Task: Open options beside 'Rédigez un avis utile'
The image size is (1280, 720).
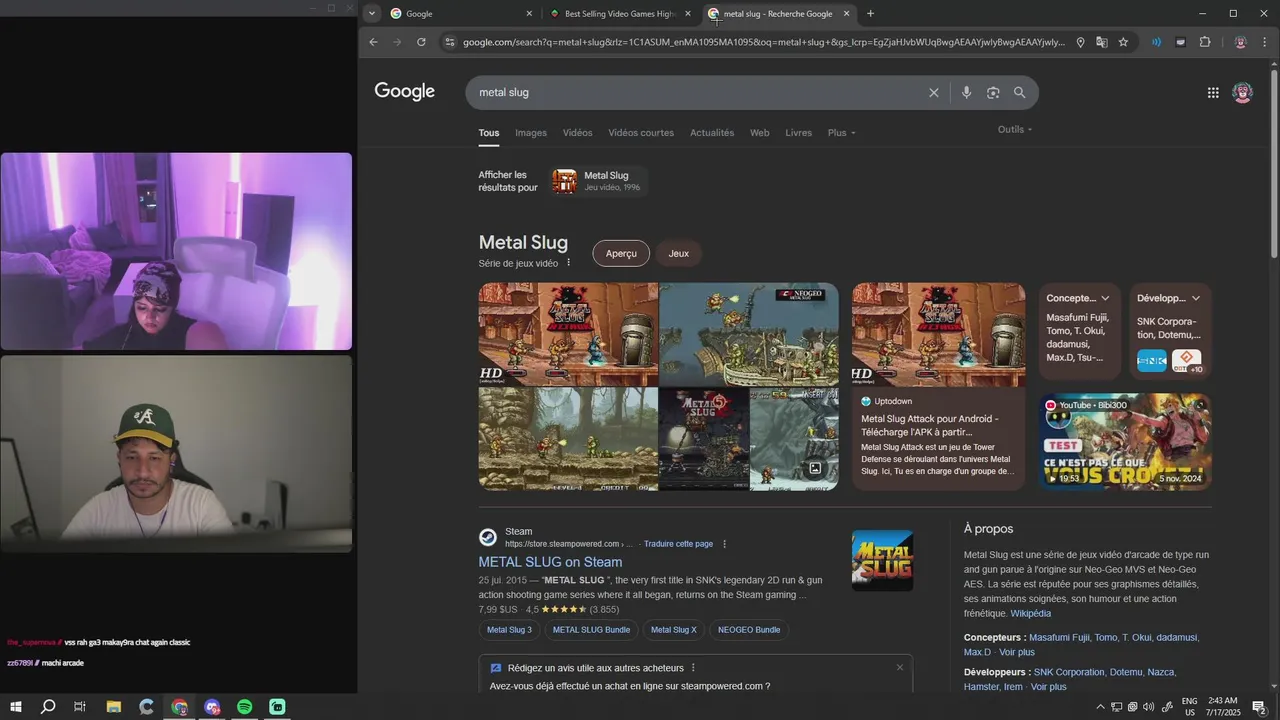Action: (693, 668)
